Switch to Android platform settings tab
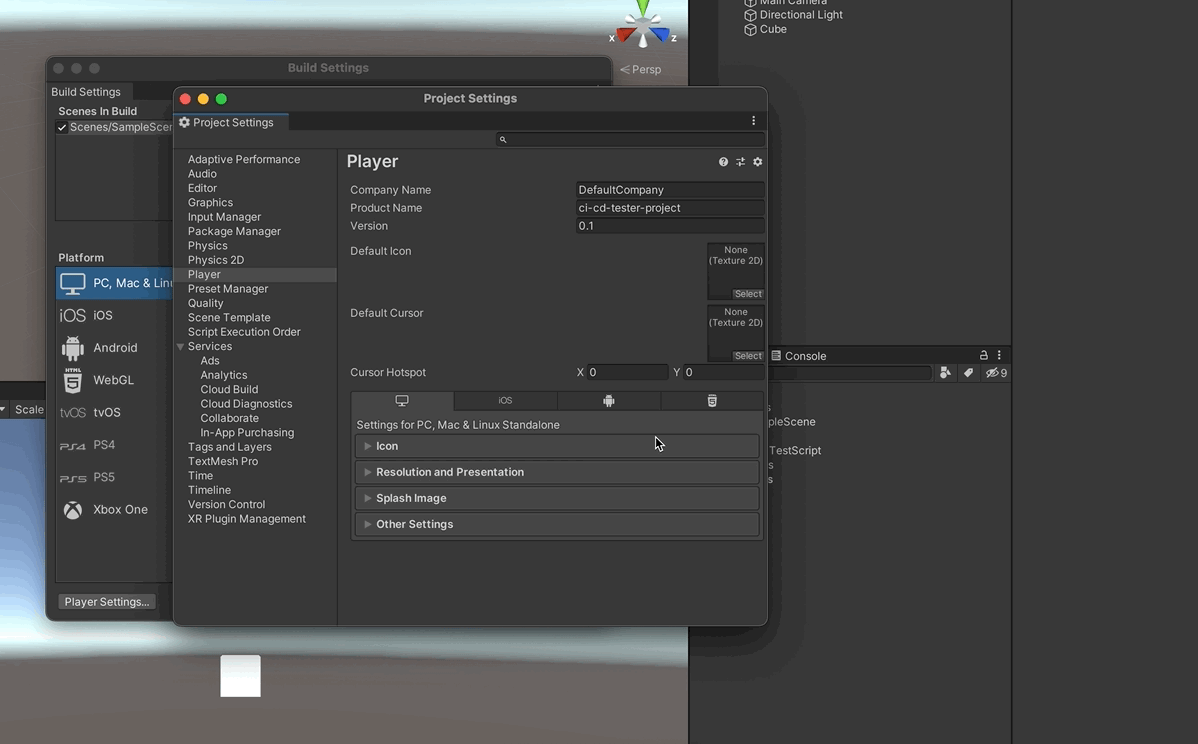 pos(608,400)
